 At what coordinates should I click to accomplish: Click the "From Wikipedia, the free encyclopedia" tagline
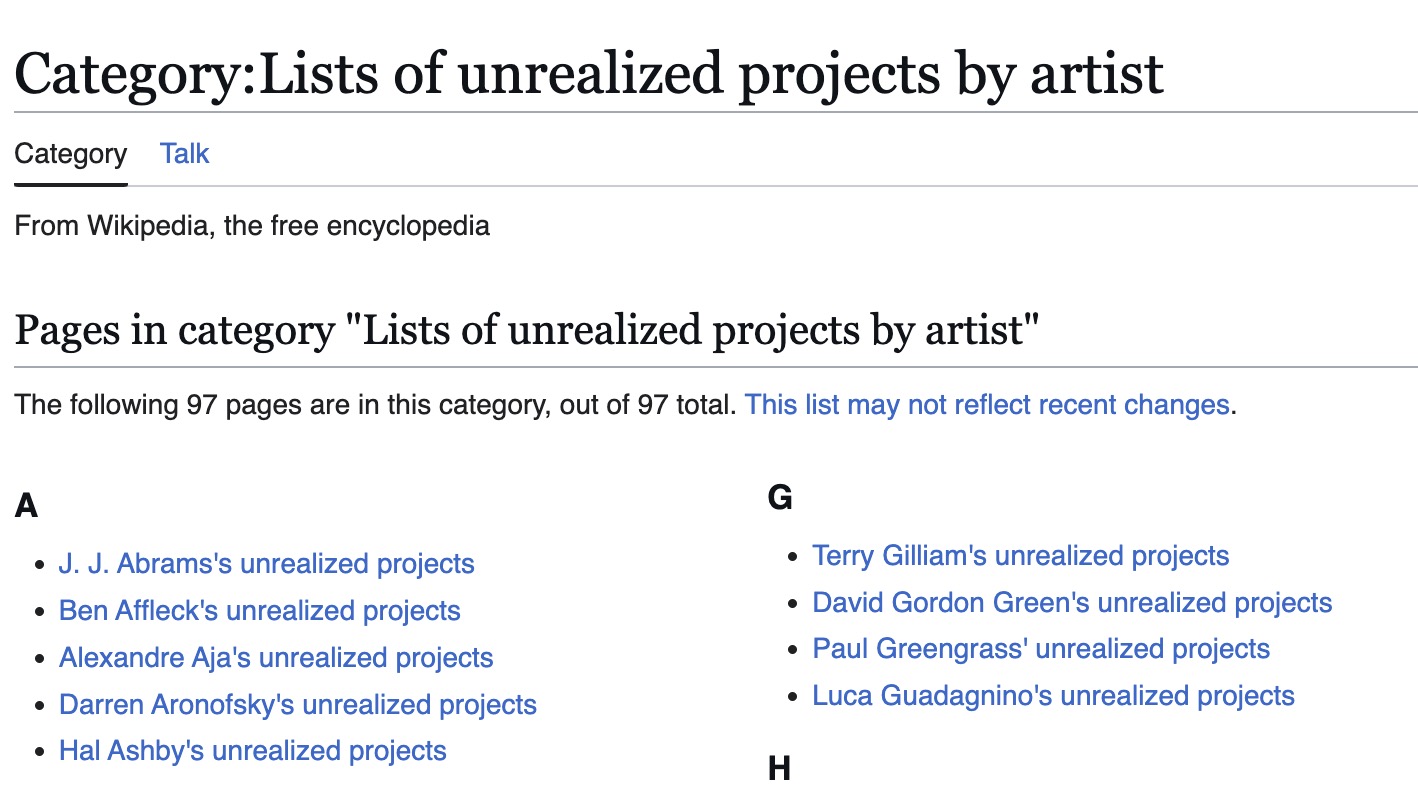point(252,225)
